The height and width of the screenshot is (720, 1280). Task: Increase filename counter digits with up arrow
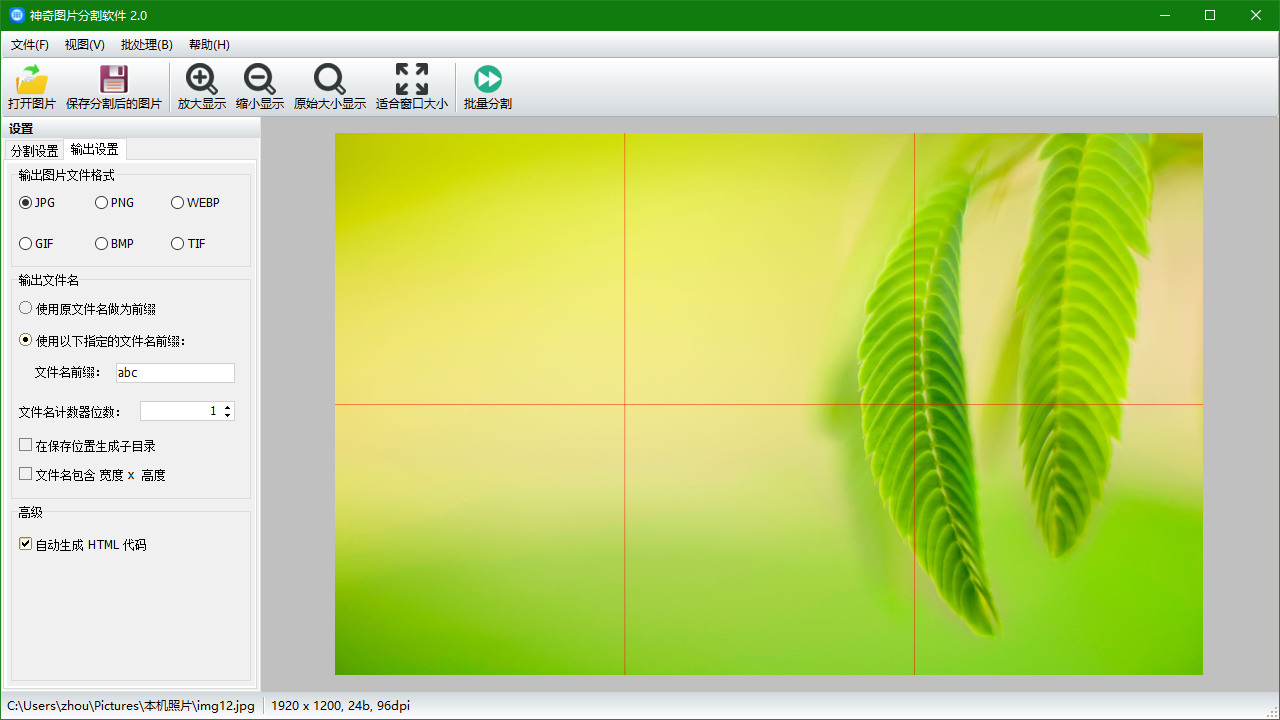coord(228,407)
